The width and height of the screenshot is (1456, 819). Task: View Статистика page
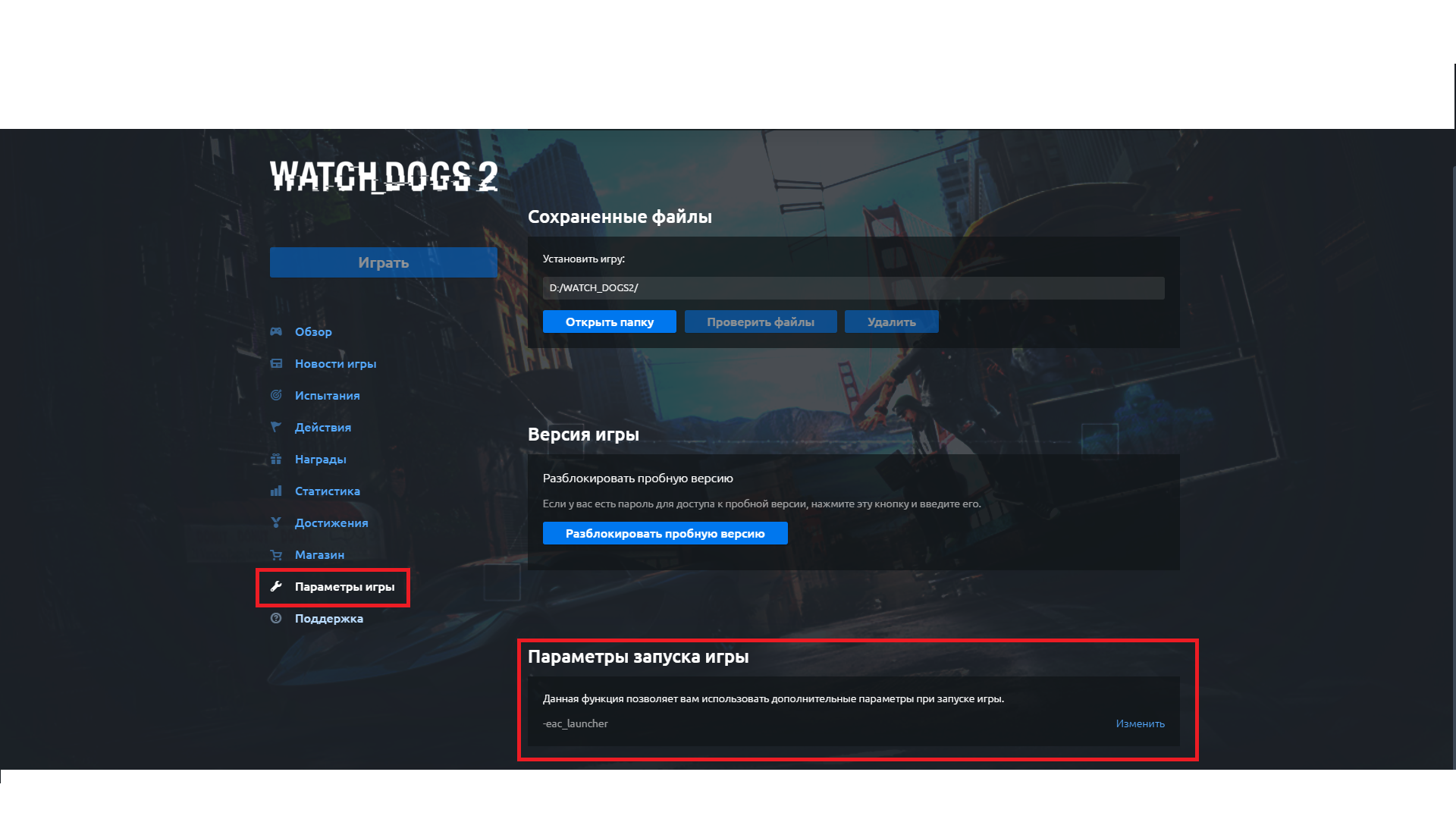pyautogui.click(x=327, y=491)
